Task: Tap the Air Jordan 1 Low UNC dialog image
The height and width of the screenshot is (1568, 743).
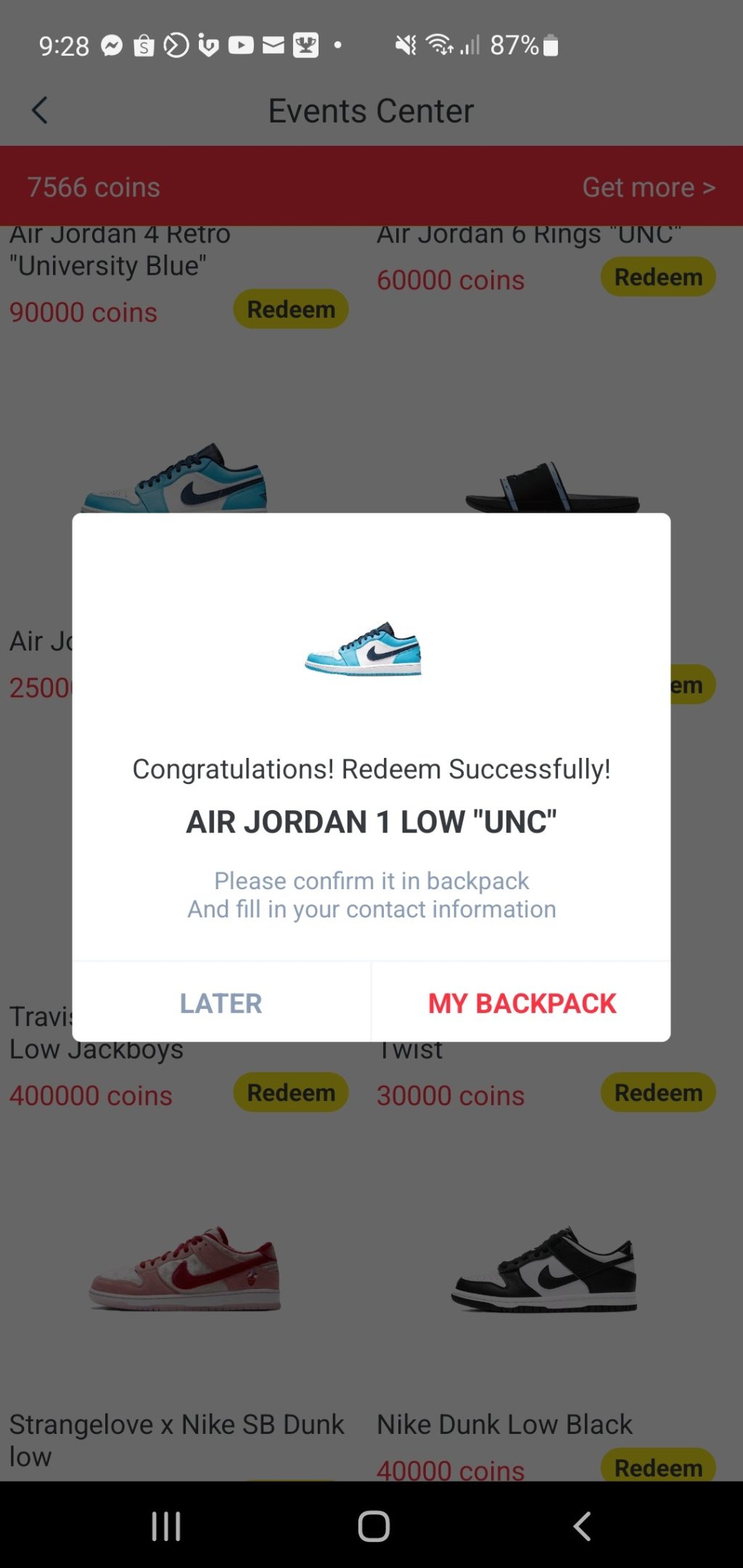Action: coord(363,648)
